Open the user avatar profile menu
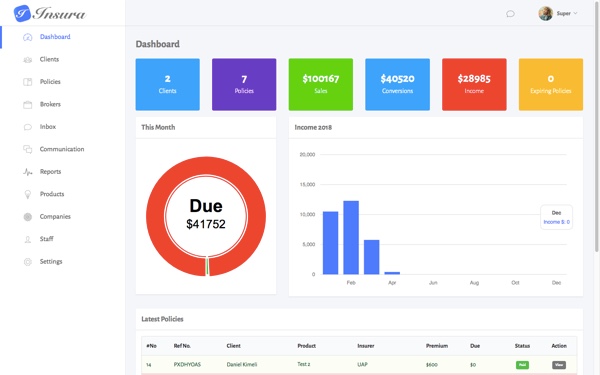The width and height of the screenshot is (600, 375). [545, 13]
